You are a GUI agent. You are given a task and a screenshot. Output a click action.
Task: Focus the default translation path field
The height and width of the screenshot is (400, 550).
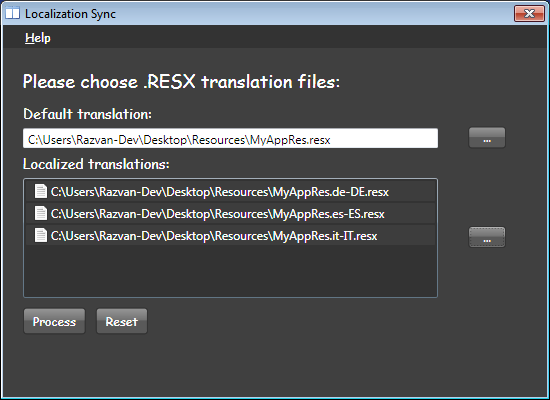230,138
